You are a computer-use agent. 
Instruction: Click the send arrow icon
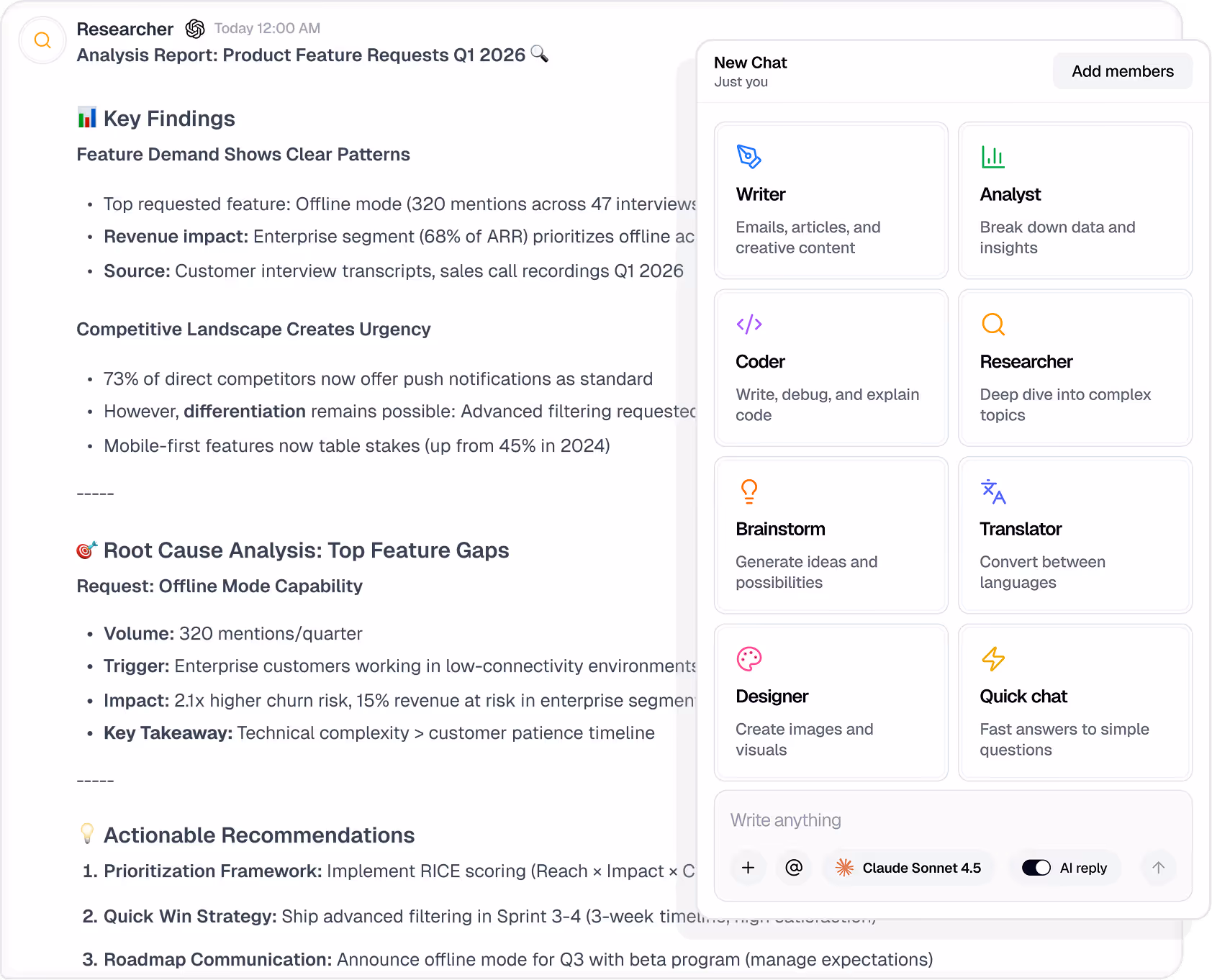tap(1158, 868)
